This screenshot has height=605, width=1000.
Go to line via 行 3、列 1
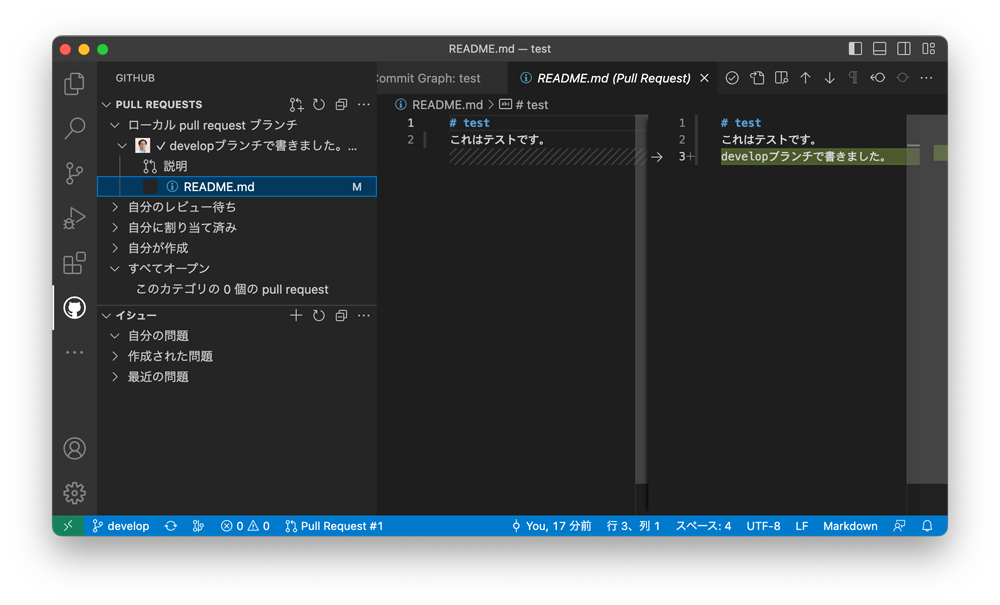tap(633, 526)
